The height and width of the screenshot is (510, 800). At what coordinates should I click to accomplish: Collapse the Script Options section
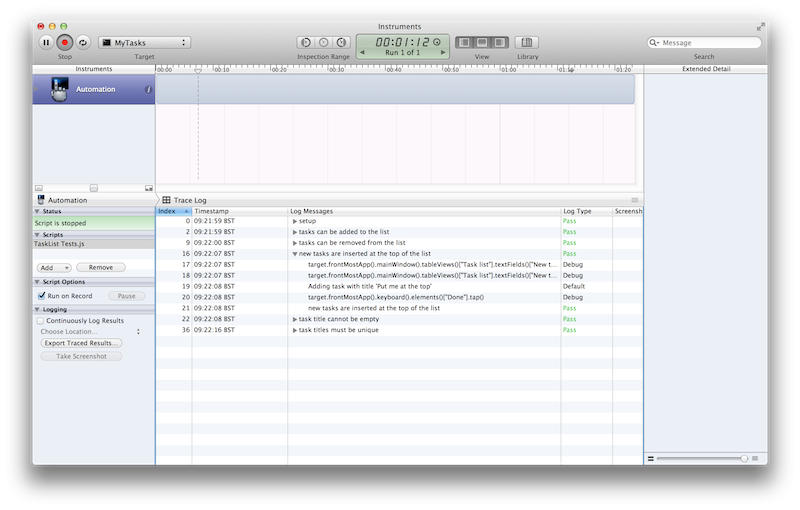click(37, 282)
